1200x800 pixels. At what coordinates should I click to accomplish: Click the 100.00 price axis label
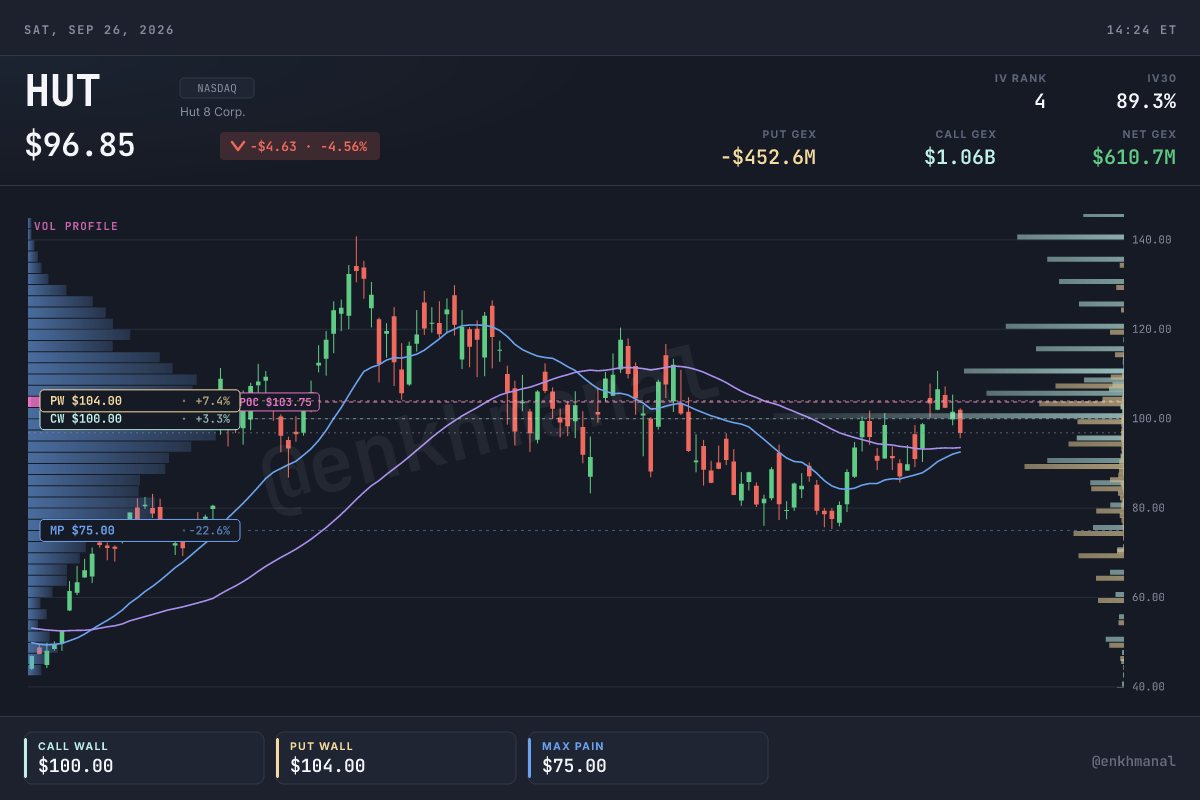1152,418
